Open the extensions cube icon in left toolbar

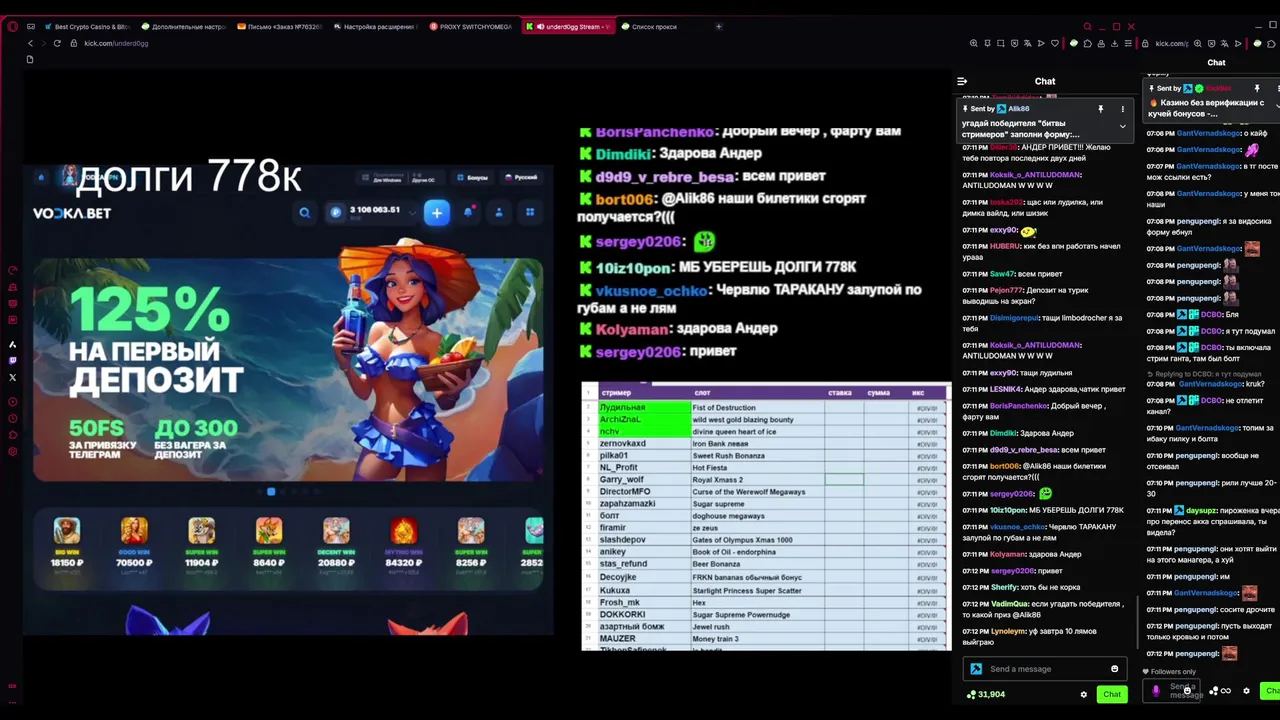pos(1088,43)
